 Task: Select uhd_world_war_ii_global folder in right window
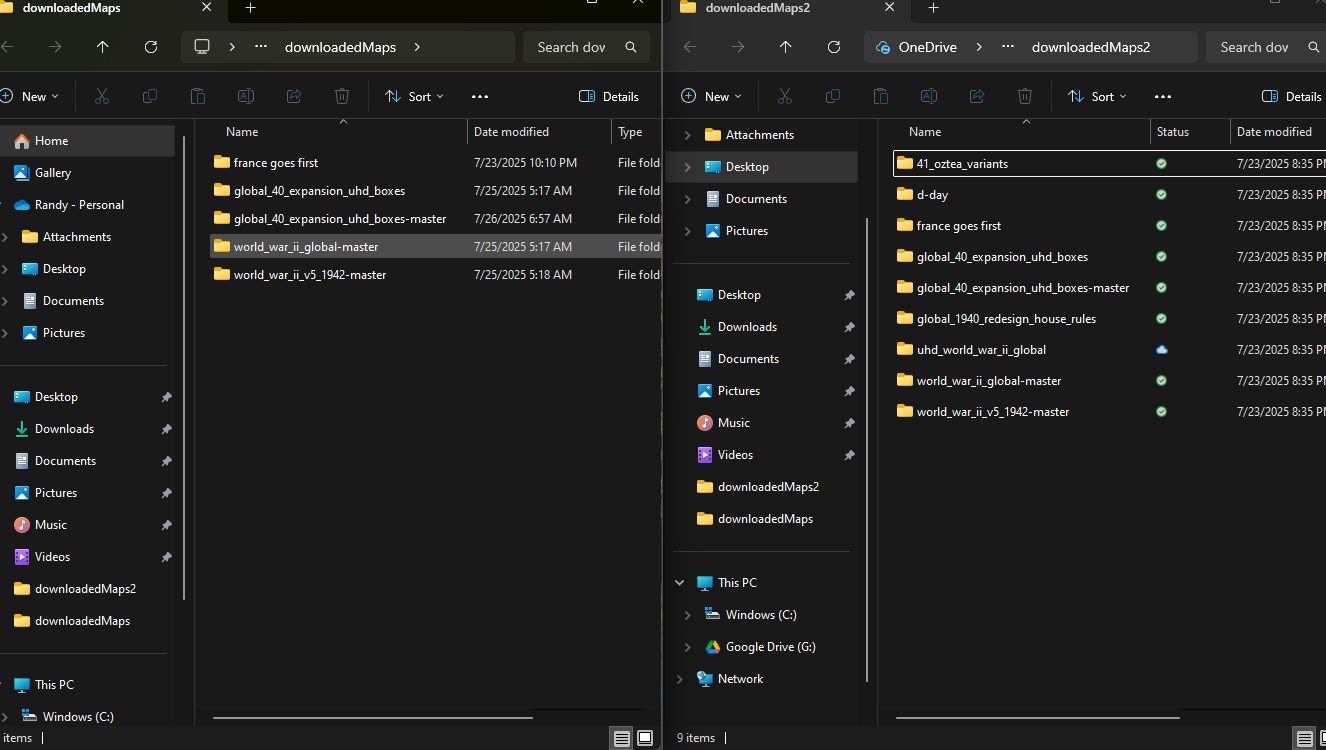(x=1110, y=350)
